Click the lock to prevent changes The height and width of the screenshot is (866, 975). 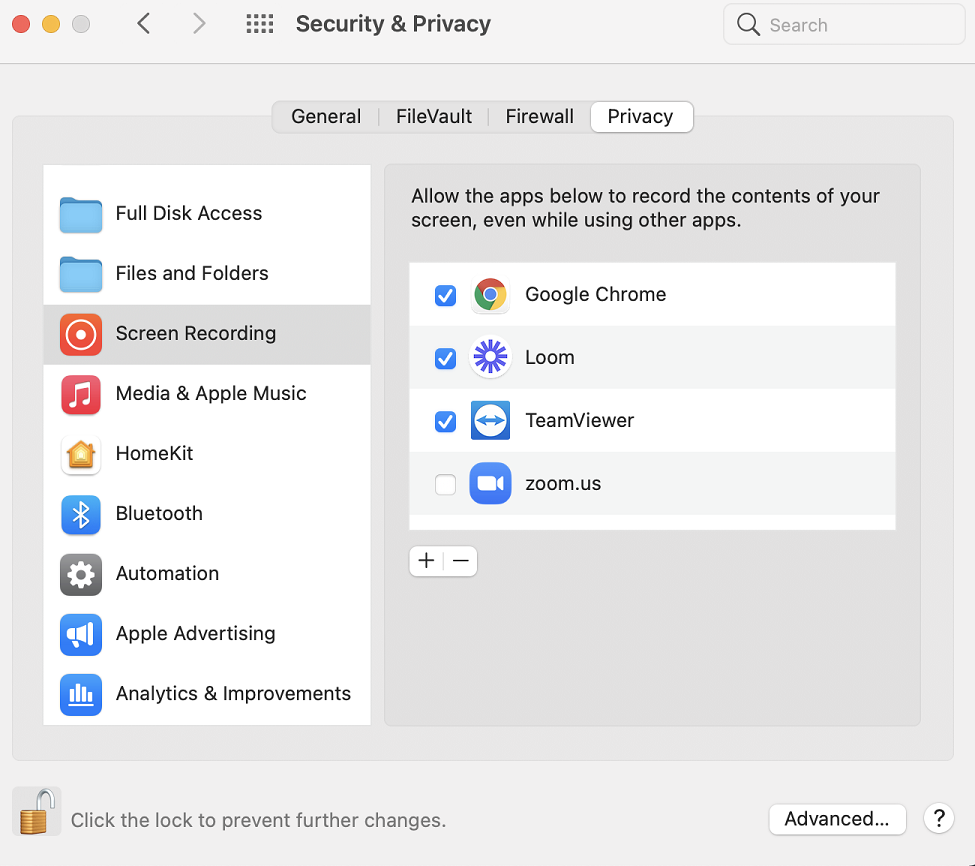37,811
